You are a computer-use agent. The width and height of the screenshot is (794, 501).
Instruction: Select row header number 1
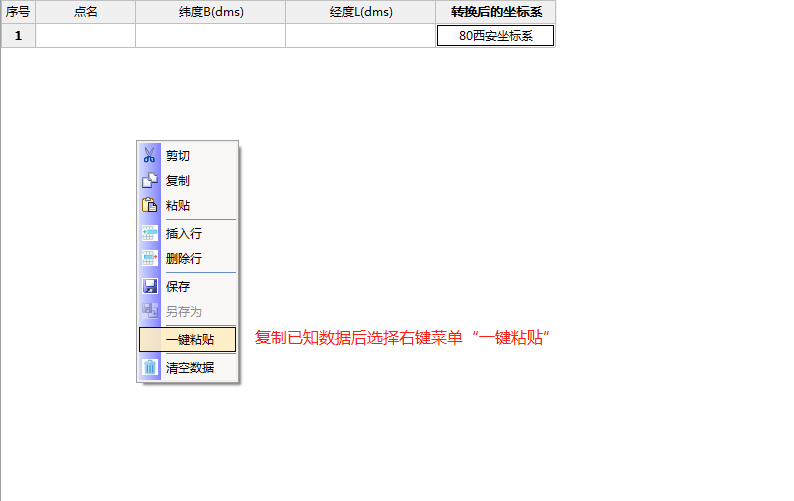(18, 35)
